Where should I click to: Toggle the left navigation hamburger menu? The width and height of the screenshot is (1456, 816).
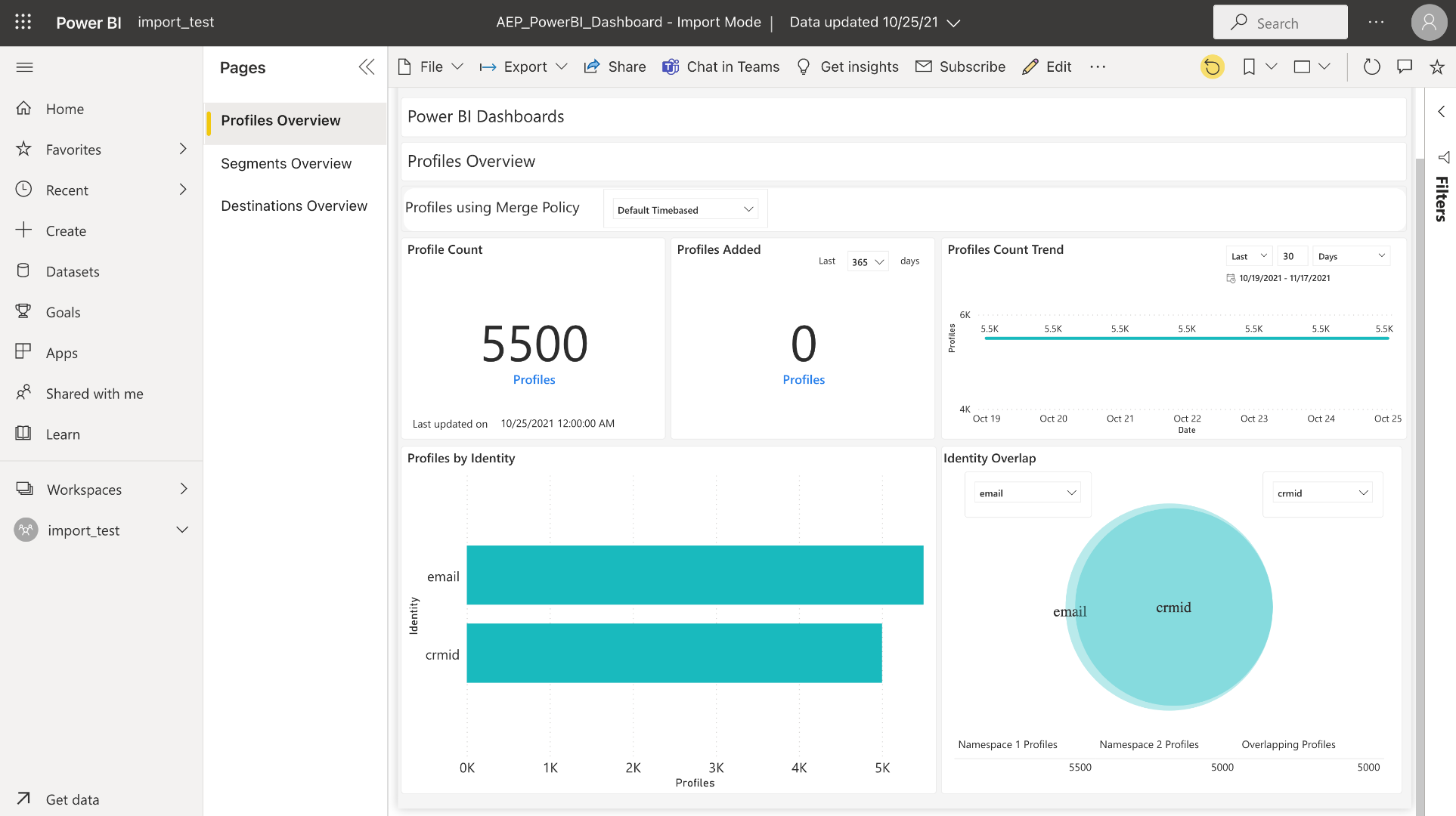tap(24, 67)
